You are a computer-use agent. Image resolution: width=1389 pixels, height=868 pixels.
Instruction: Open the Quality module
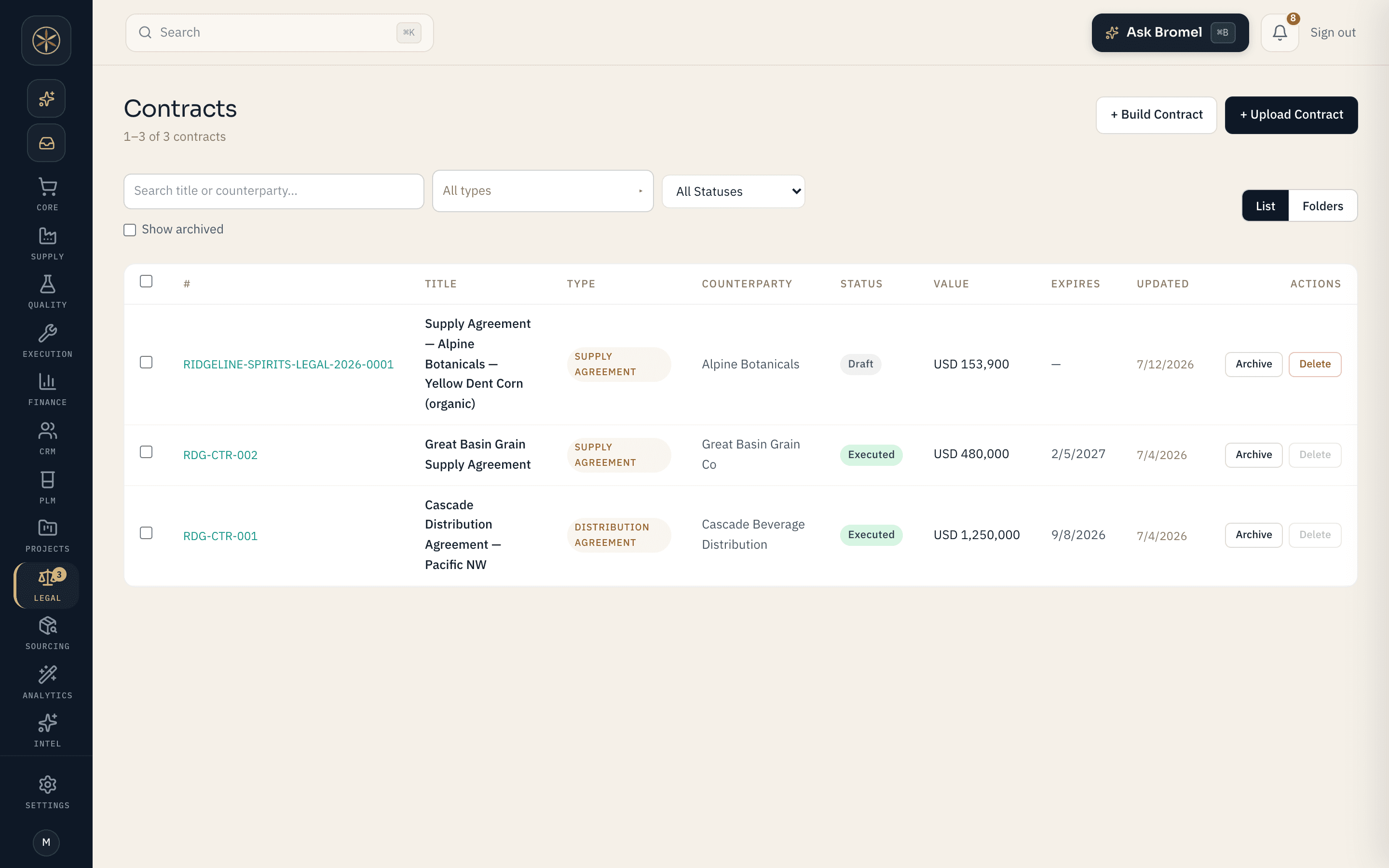pyautogui.click(x=47, y=292)
